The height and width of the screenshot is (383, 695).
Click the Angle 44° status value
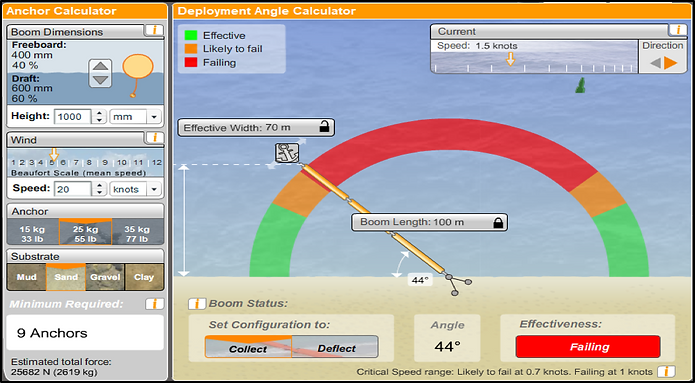[447, 347]
